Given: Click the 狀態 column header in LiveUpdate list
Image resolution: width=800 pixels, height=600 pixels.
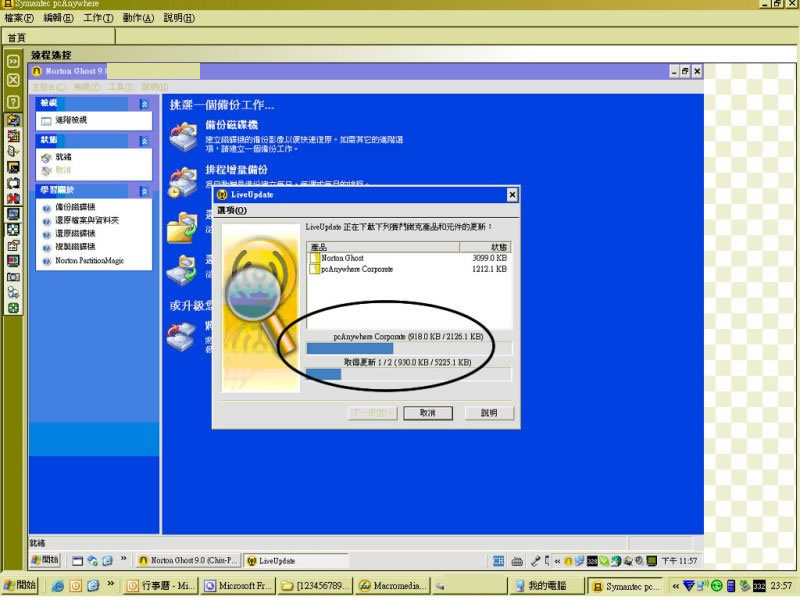Looking at the screenshot, I should click(485, 247).
